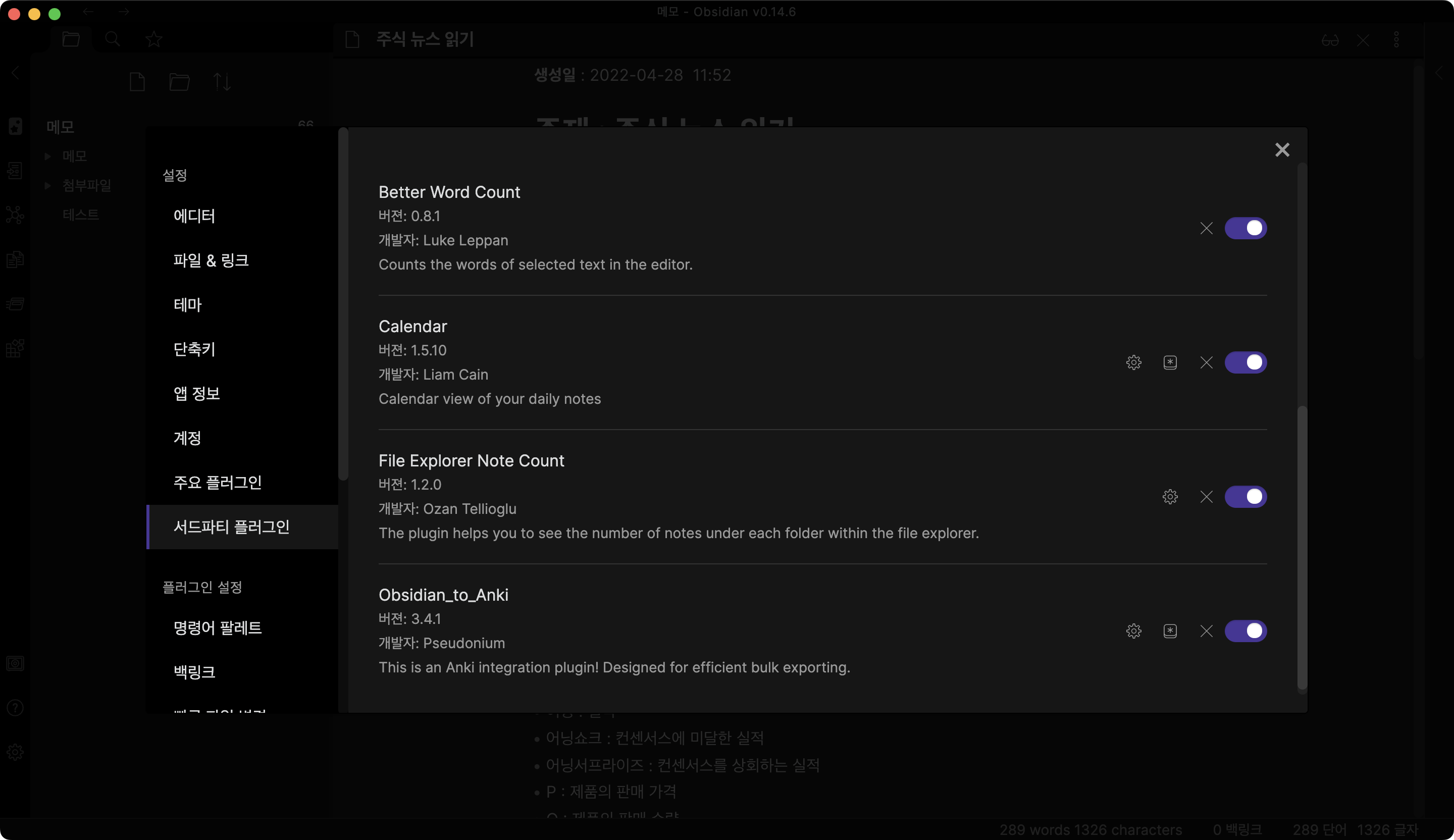Open Calendar plugin settings gear
Image resolution: width=1454 pixels, height=840 pixels.
(x=1133, y=362)
